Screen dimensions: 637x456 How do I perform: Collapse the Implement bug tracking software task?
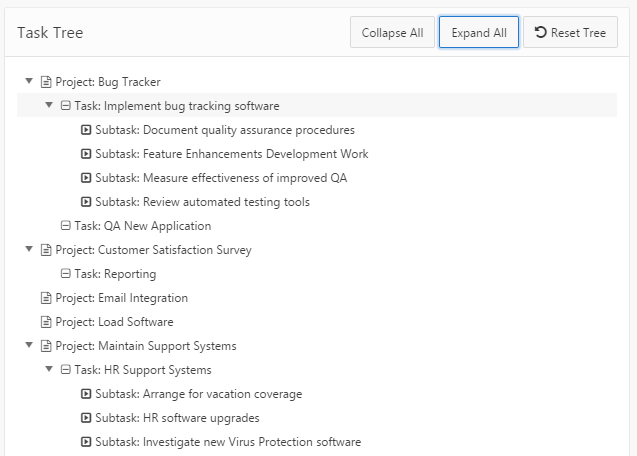(x=49, y=106)
